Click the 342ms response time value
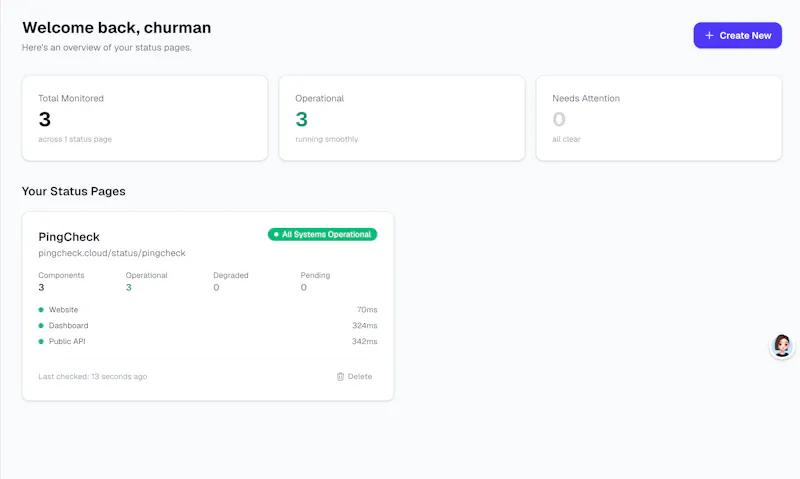800x479 pixels. pos(365,341)
